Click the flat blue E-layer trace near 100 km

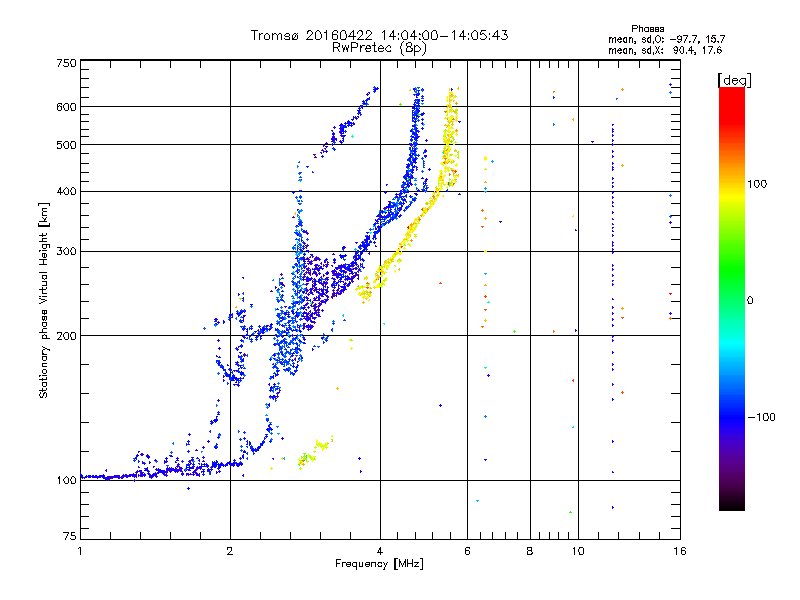pyautogui.click(x=161, y=472)
